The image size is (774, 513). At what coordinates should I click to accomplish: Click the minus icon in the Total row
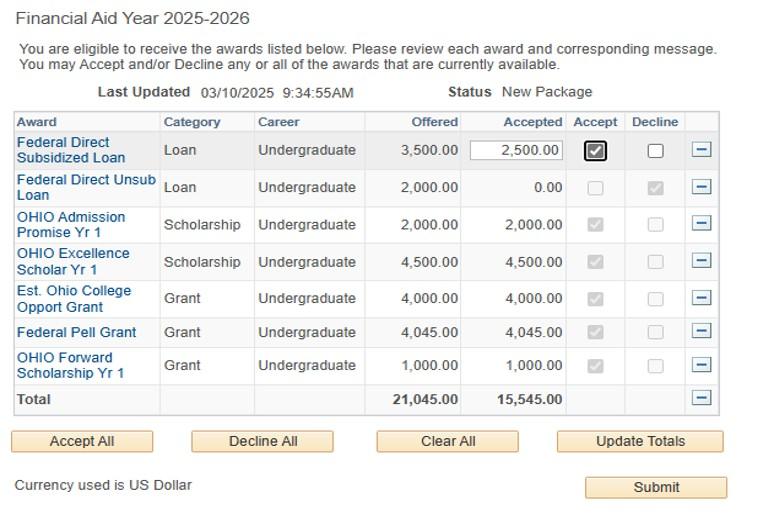coord(702,398)
